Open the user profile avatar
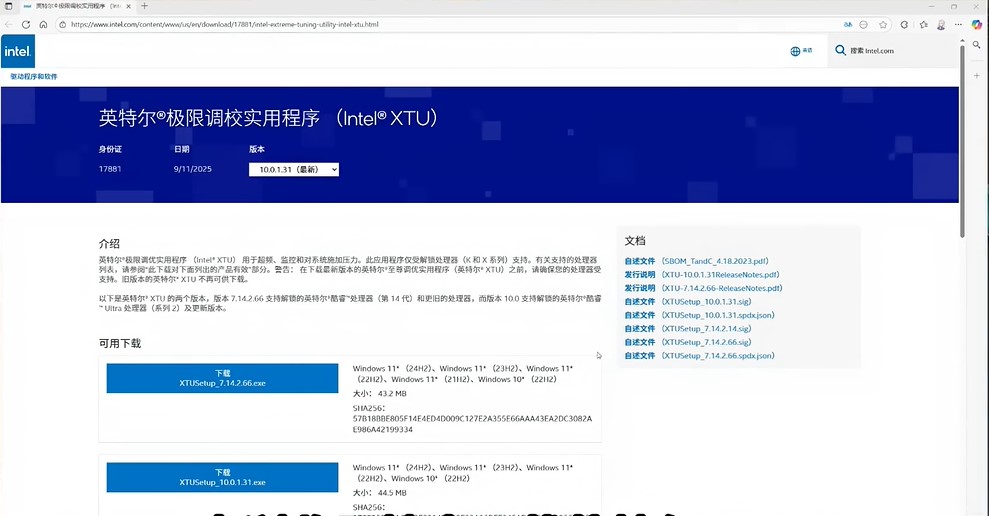 (941, 25)
